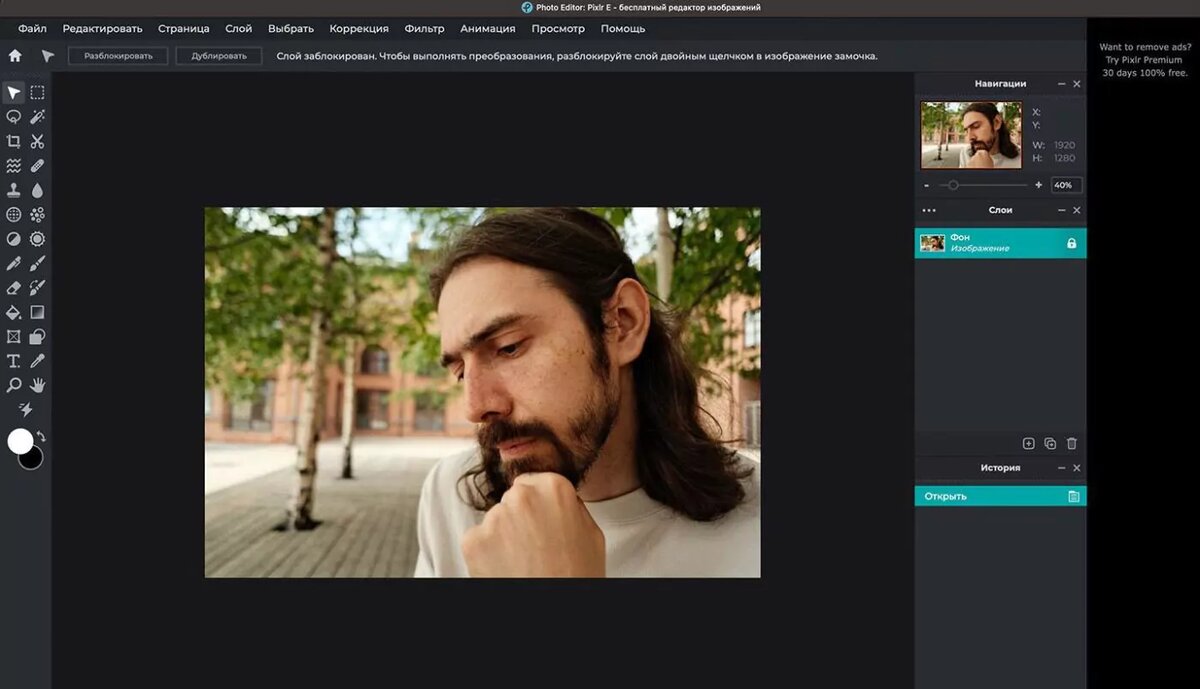Close the Навигации panel
The width and height of the screenshot is (1200, 689).
coord(1077,84)
